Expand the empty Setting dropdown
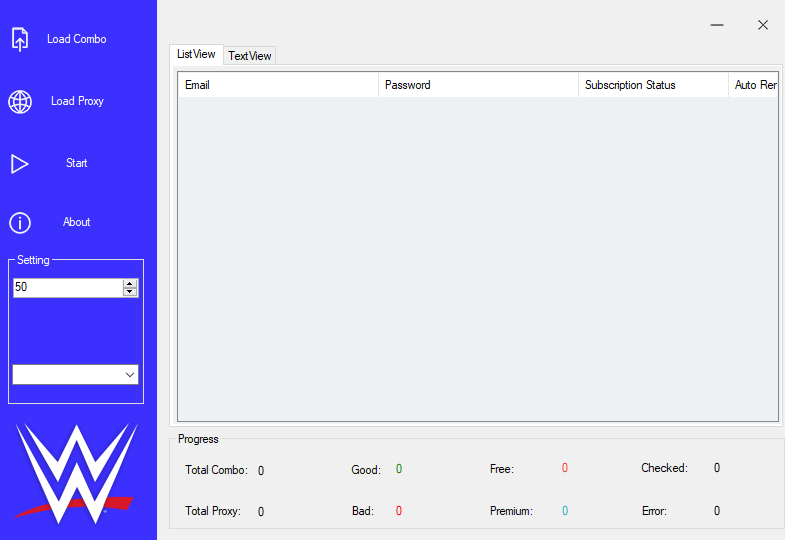 pyautogui.click(x=130, y=374)
